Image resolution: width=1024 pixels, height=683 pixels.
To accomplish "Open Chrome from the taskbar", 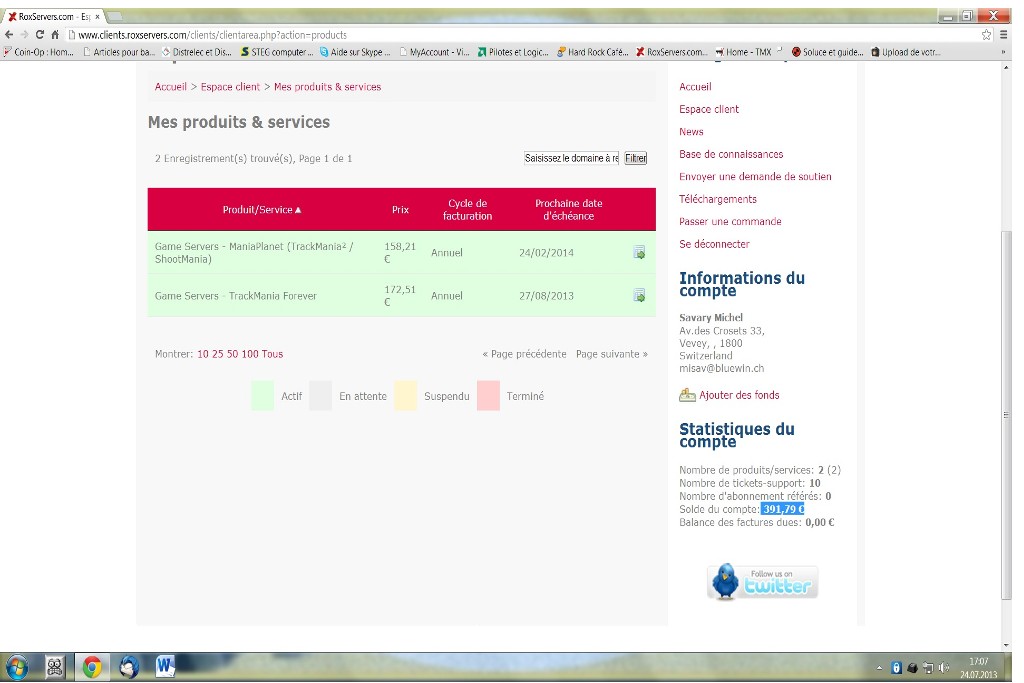I will (91, 667).
